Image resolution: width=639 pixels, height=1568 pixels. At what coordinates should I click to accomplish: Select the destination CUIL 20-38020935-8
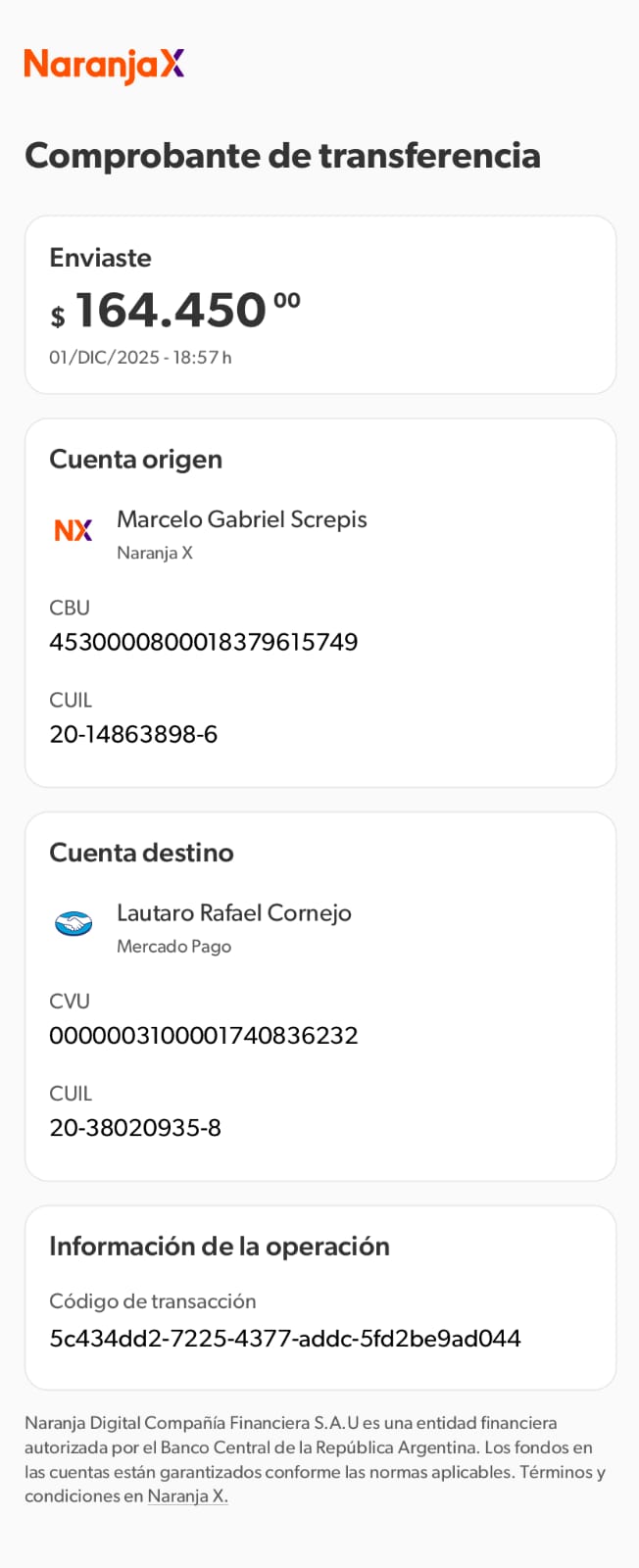click(x=135, y=1127)
